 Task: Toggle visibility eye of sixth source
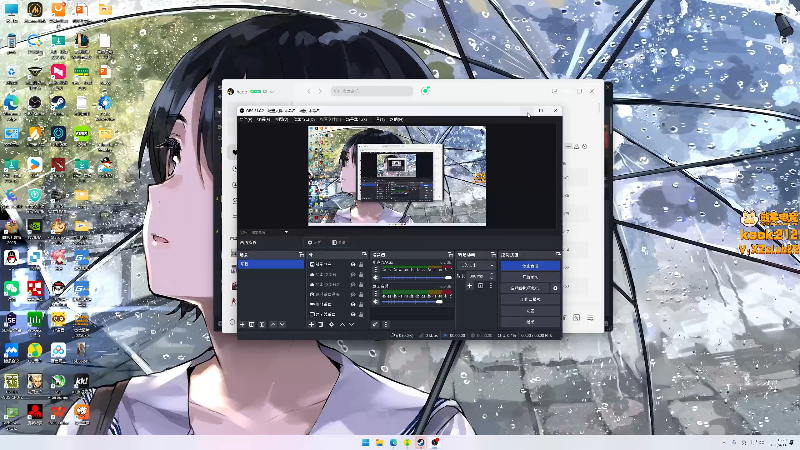(x=353, y=314)
